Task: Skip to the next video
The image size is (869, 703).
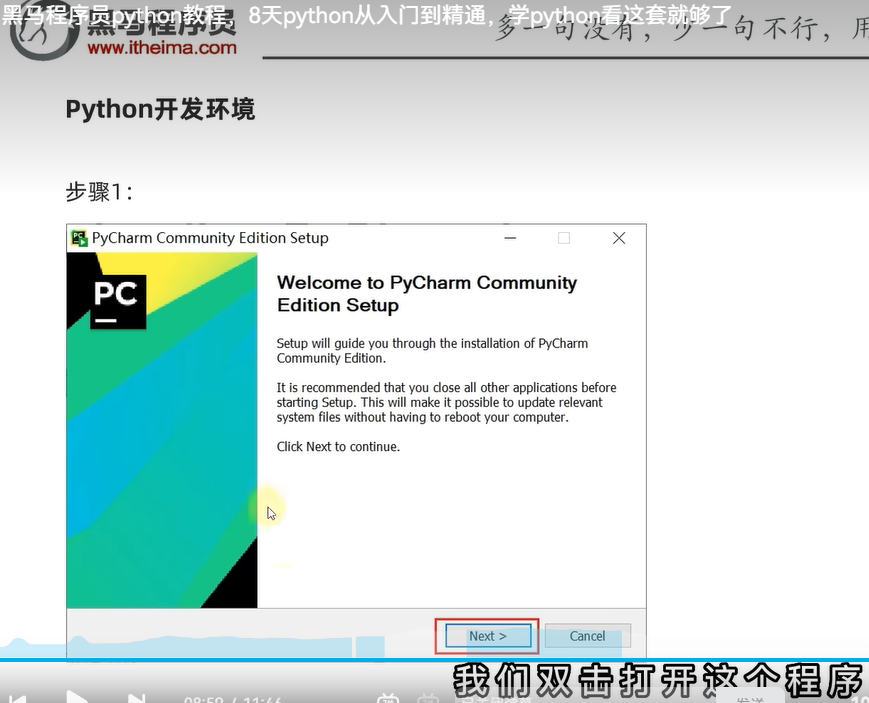Action: tap(136, 698)
